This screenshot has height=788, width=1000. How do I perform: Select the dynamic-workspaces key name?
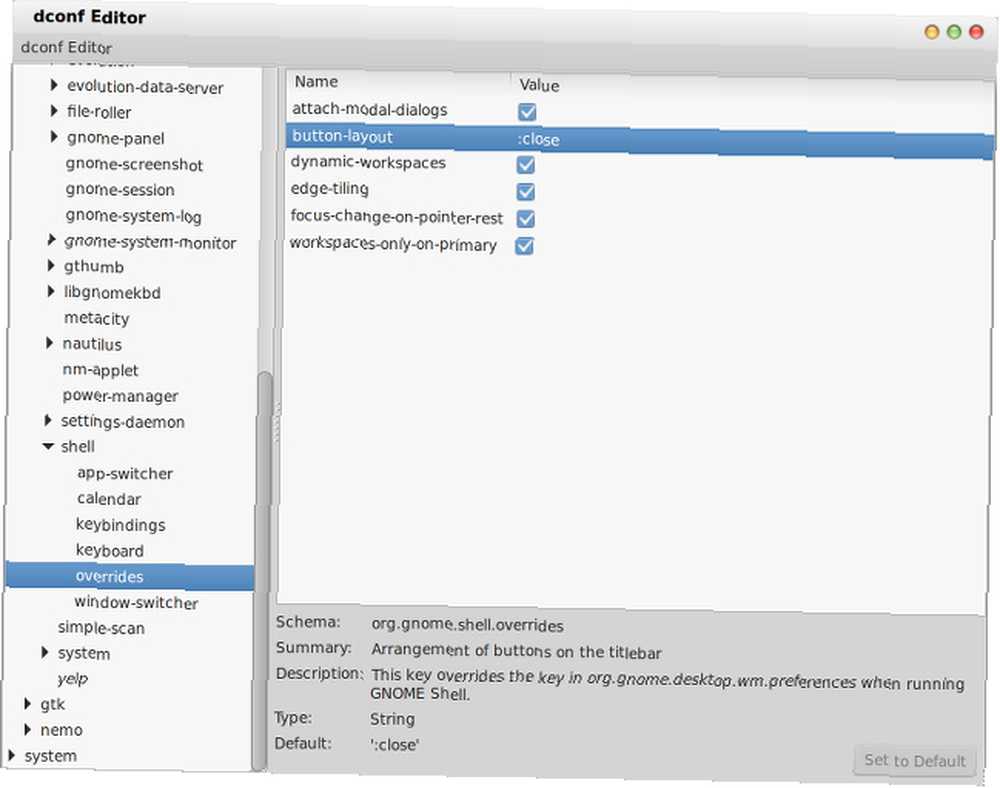point(368,163)
